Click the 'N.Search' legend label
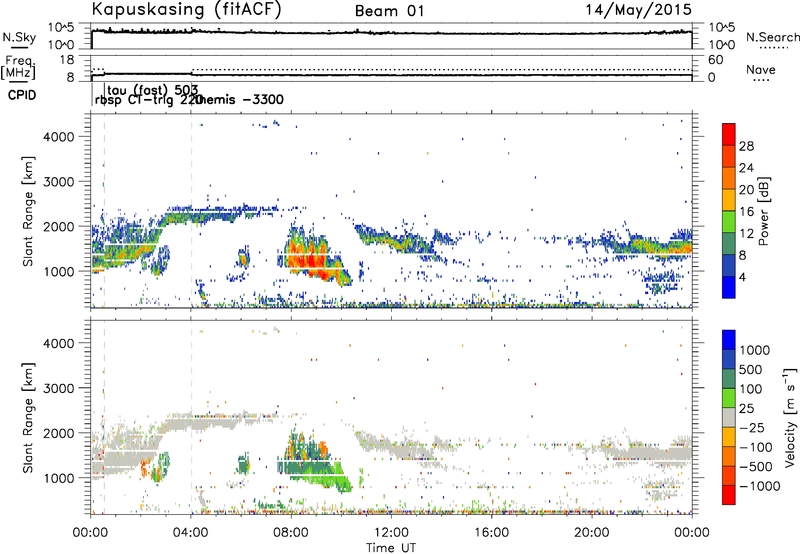Image resolution: width=800 pixels, height=554 pixels. (772, 37)
